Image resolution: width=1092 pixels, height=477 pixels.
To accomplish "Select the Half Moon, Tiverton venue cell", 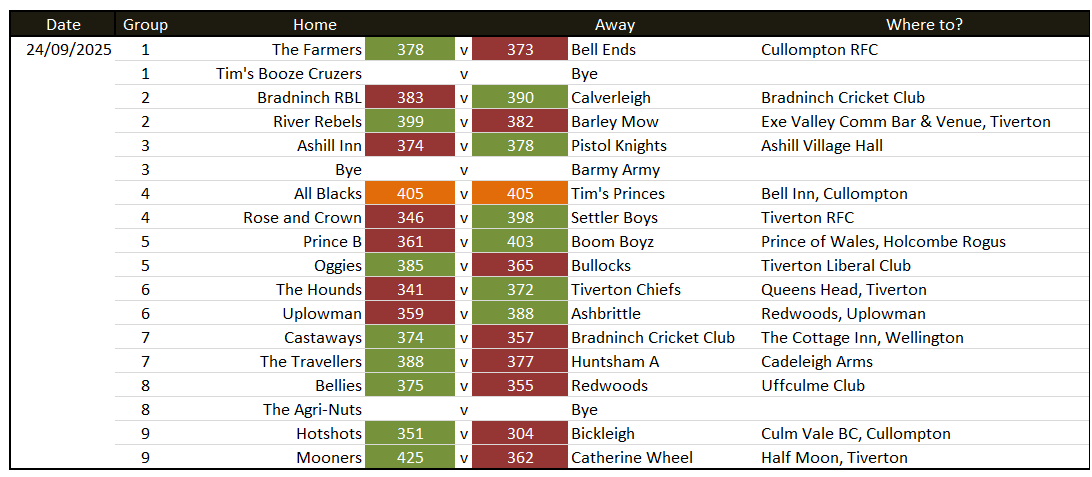I will (x=834, y=458).
